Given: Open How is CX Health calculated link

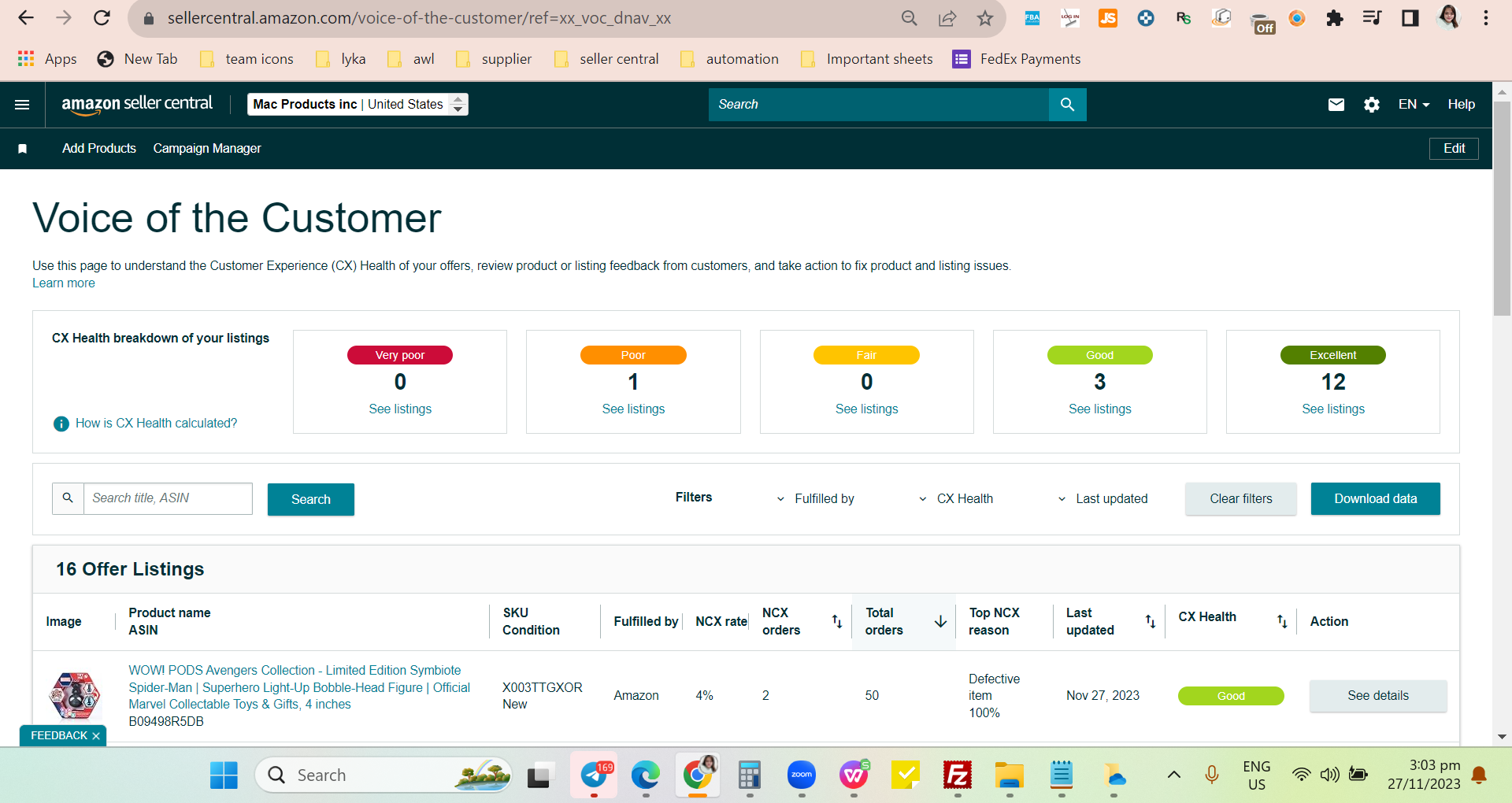Looking at the screenshot, I should (156, 424).
